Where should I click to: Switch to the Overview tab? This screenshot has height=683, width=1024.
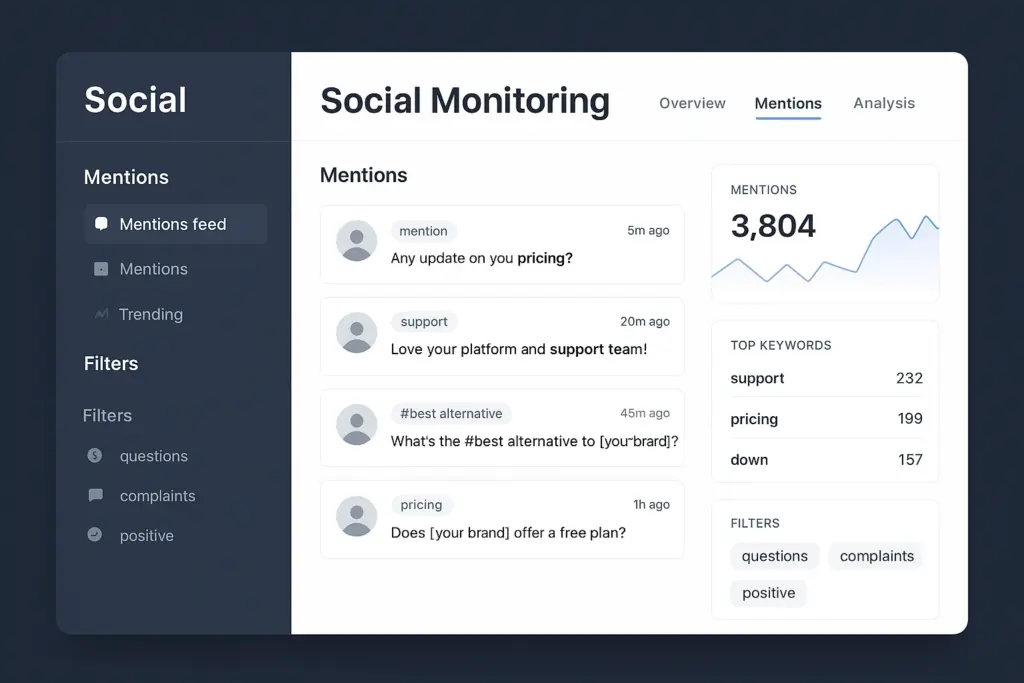(x=692, y=103)
